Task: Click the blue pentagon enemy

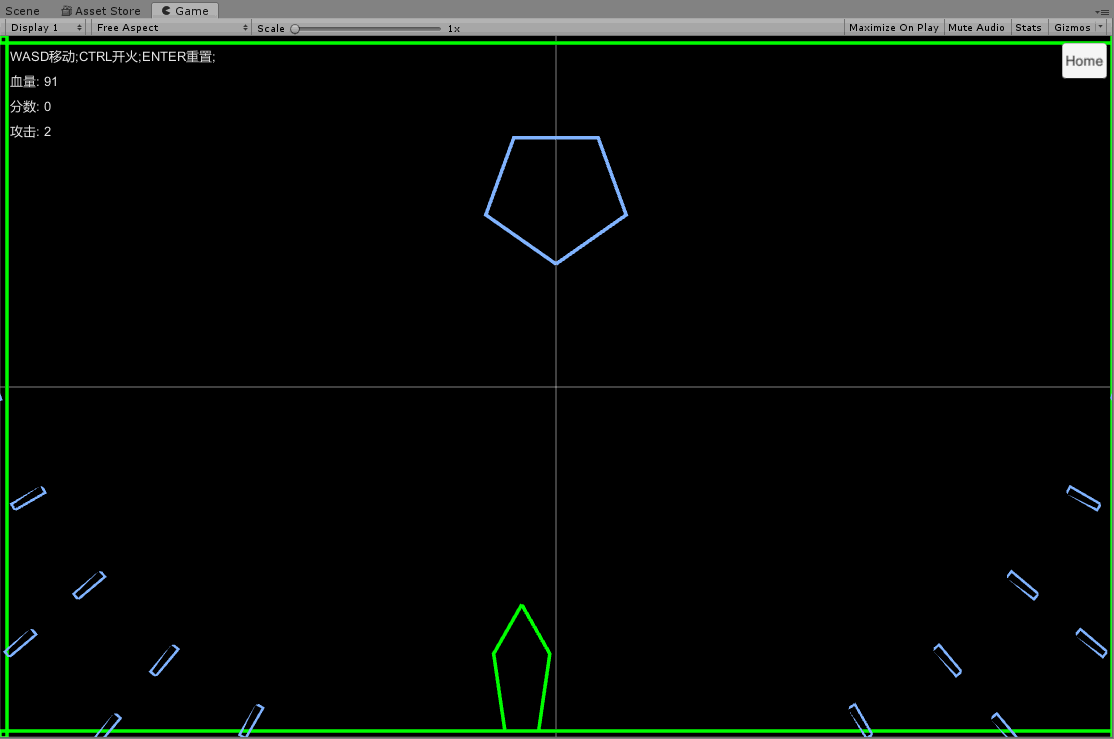Action: pos(556,200)
